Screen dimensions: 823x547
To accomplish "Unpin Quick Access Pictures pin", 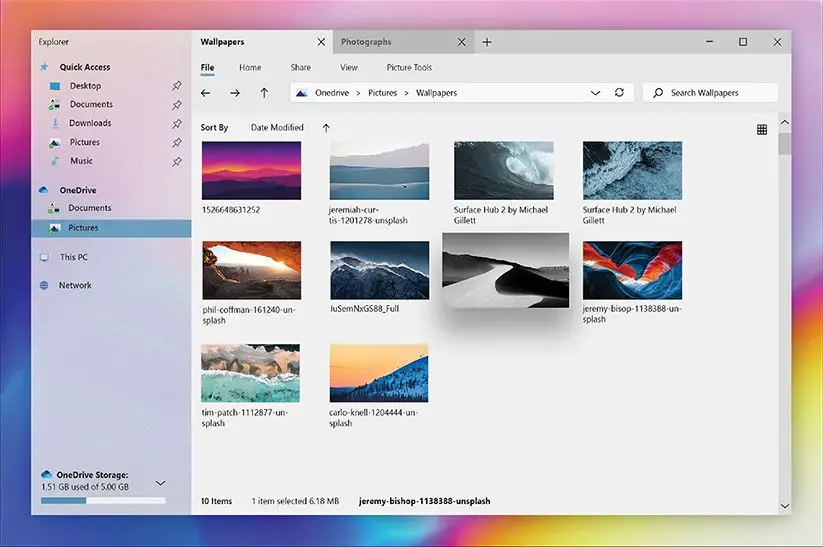I will click(177, 142).
